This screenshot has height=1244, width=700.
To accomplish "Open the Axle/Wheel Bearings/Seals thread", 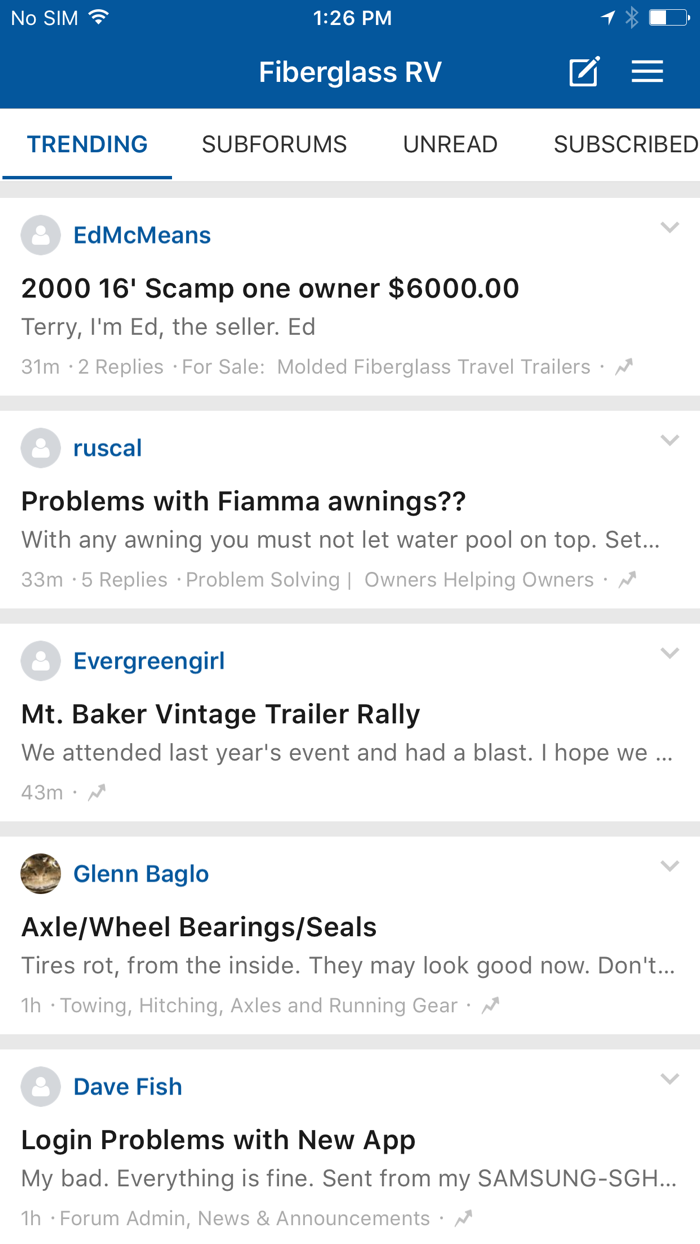I will coord(198,927).
